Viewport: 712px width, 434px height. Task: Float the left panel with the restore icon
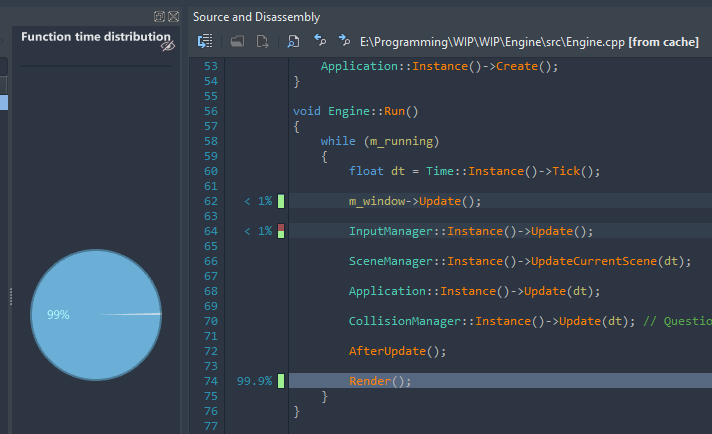pos(159,17)
